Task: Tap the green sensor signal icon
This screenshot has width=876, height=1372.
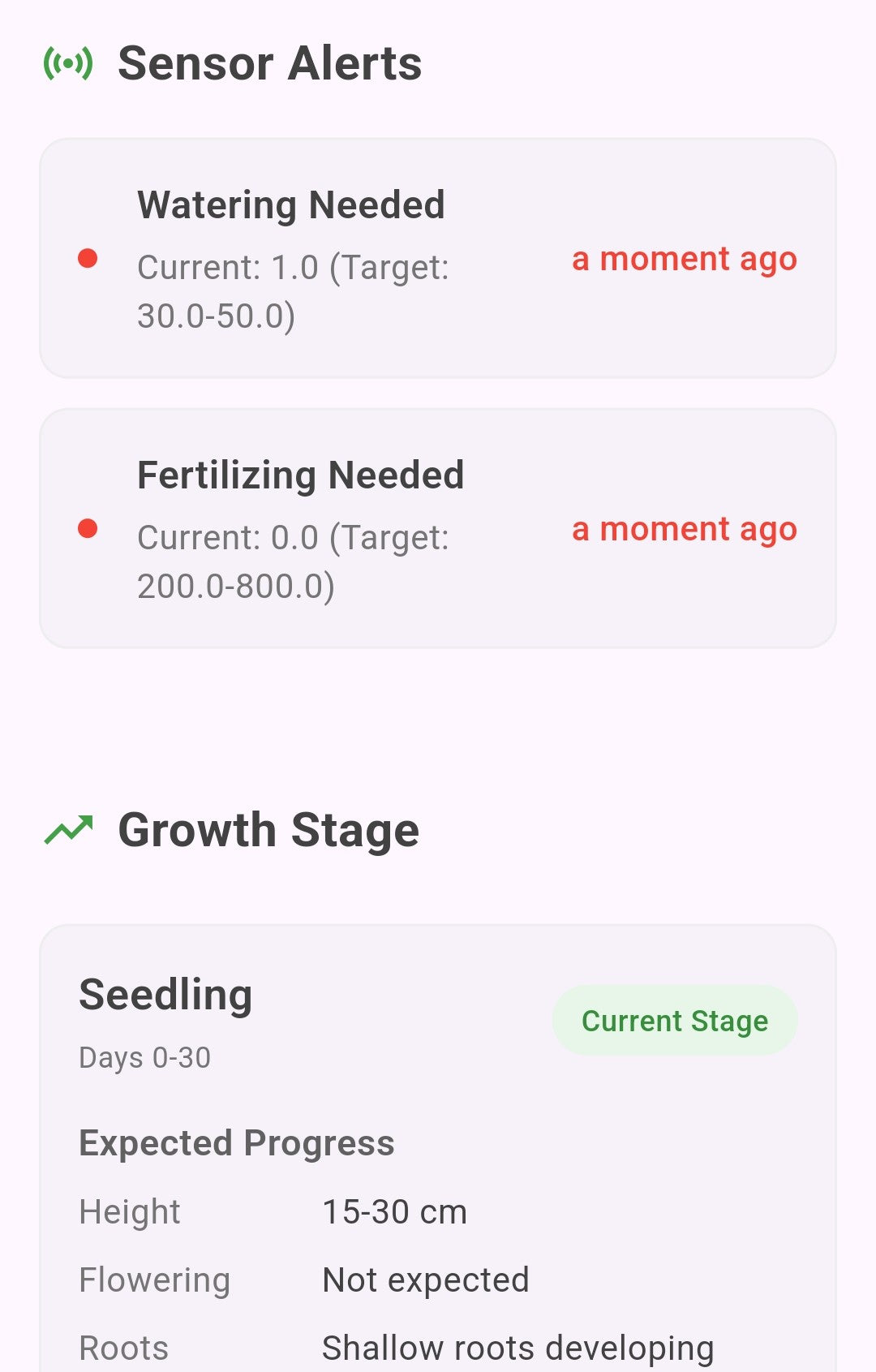Action: tap(68, 63)
